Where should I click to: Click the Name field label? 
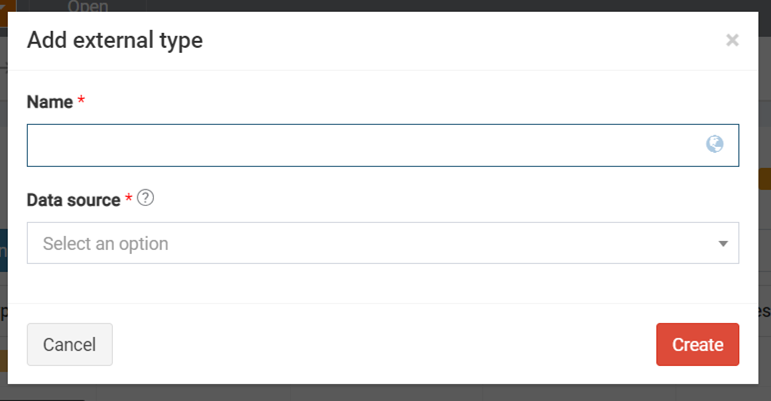coord(50,101)
